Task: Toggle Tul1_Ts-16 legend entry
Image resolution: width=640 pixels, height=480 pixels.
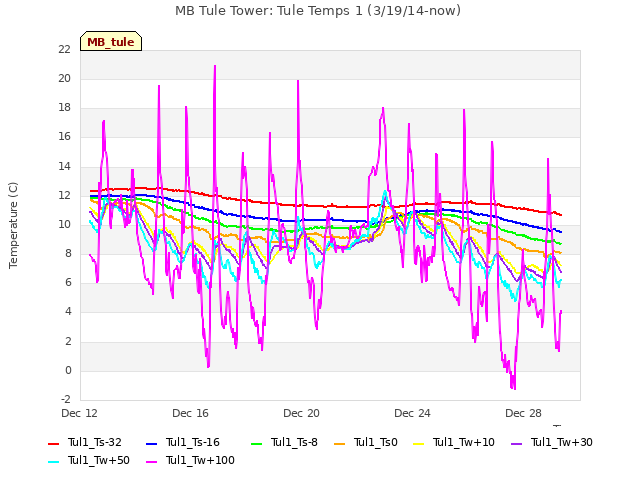Action: click(183, 442)
